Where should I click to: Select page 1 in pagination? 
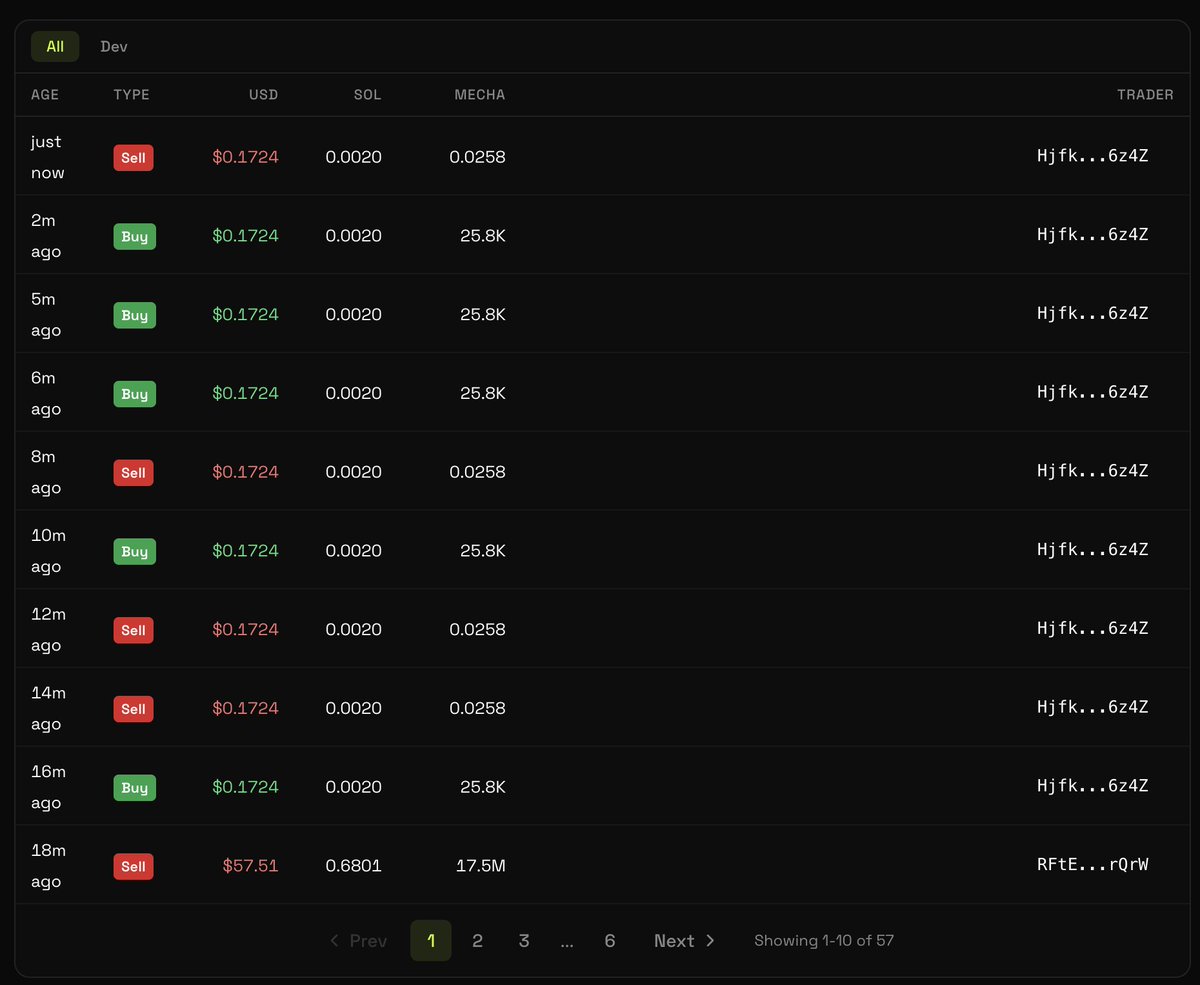[431, 941]
